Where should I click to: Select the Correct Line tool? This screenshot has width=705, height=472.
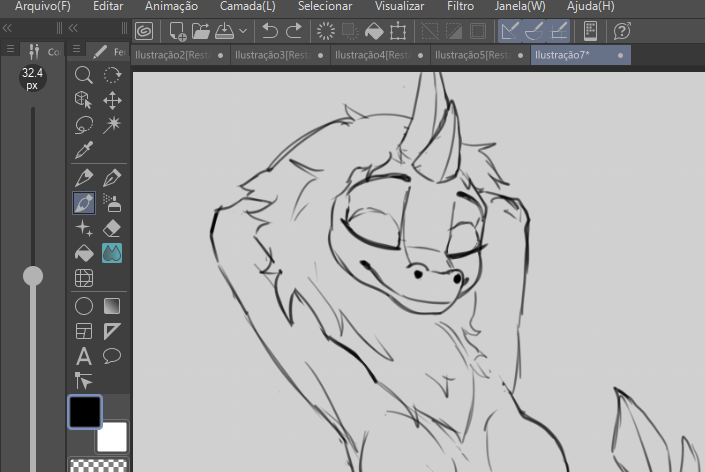click(x=84, y=381)
